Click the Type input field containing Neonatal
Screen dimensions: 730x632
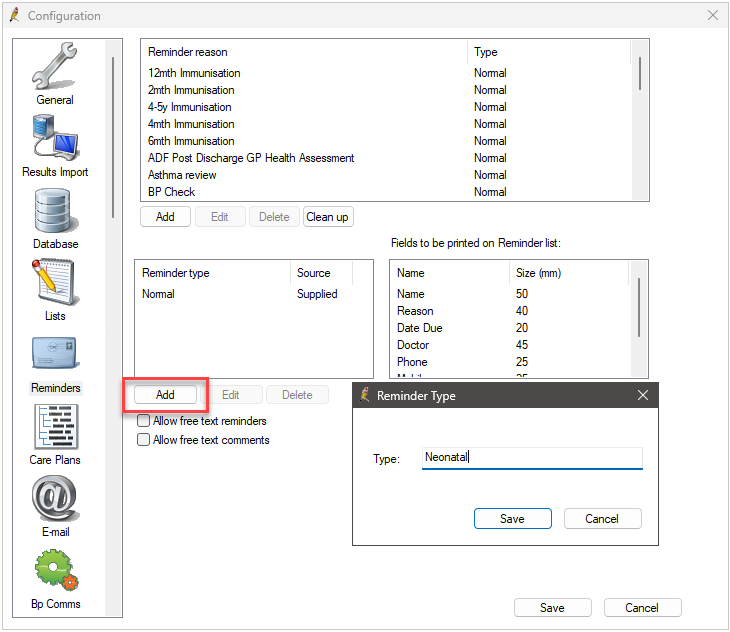532,457
